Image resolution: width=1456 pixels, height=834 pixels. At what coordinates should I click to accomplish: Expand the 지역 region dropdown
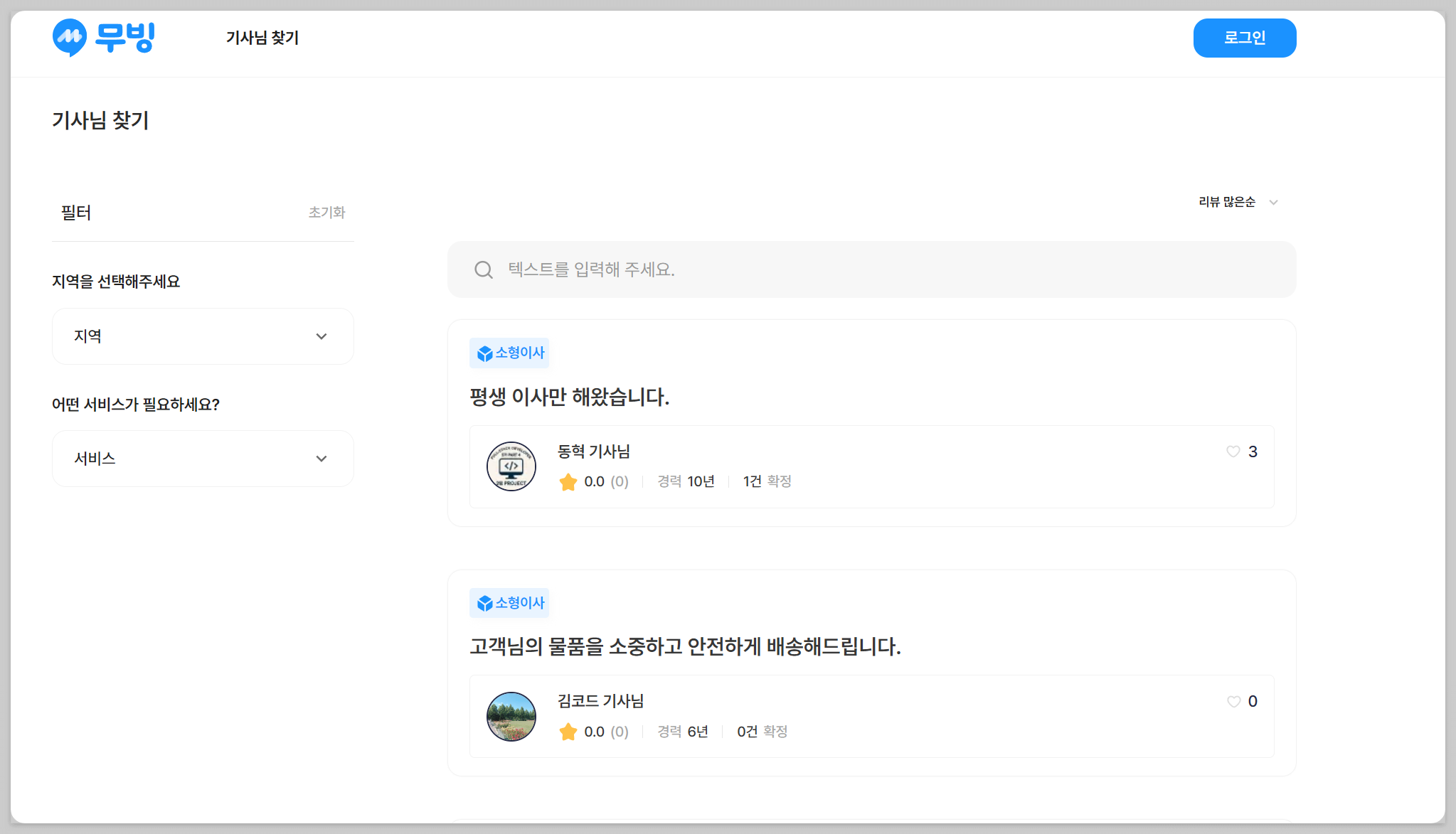(203, 336)
